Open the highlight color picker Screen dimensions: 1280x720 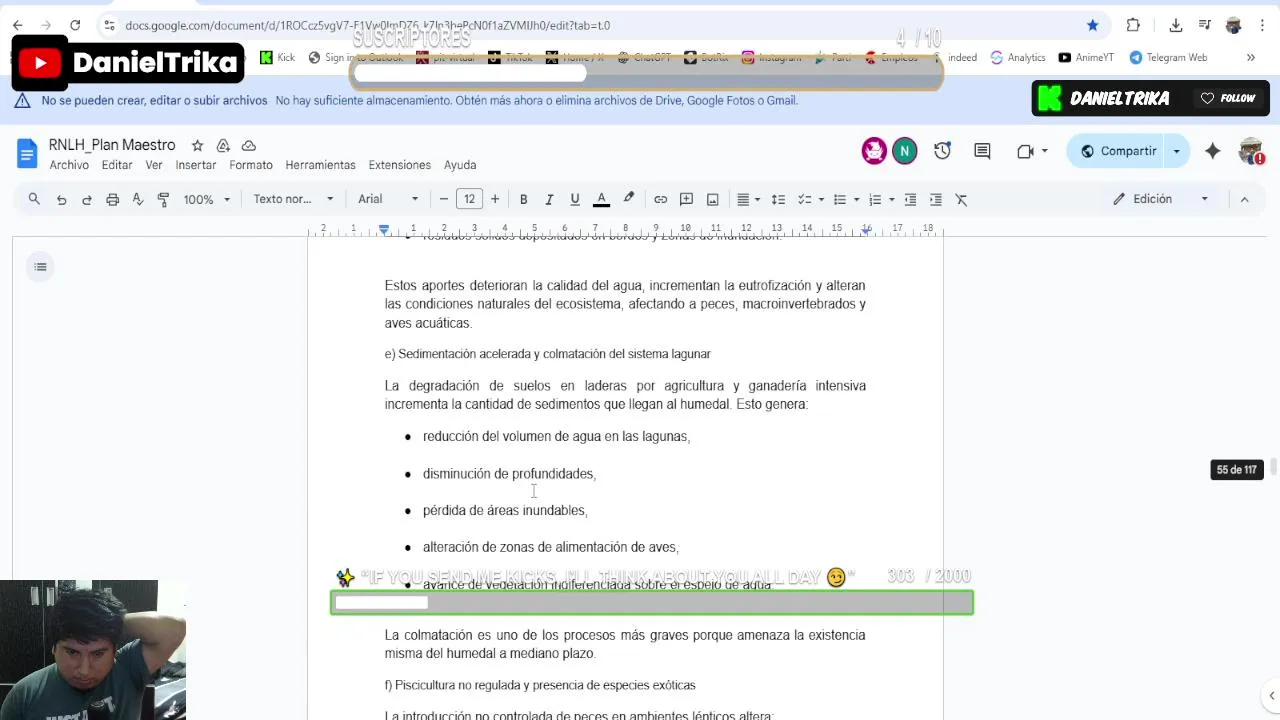tap(629, 199)
